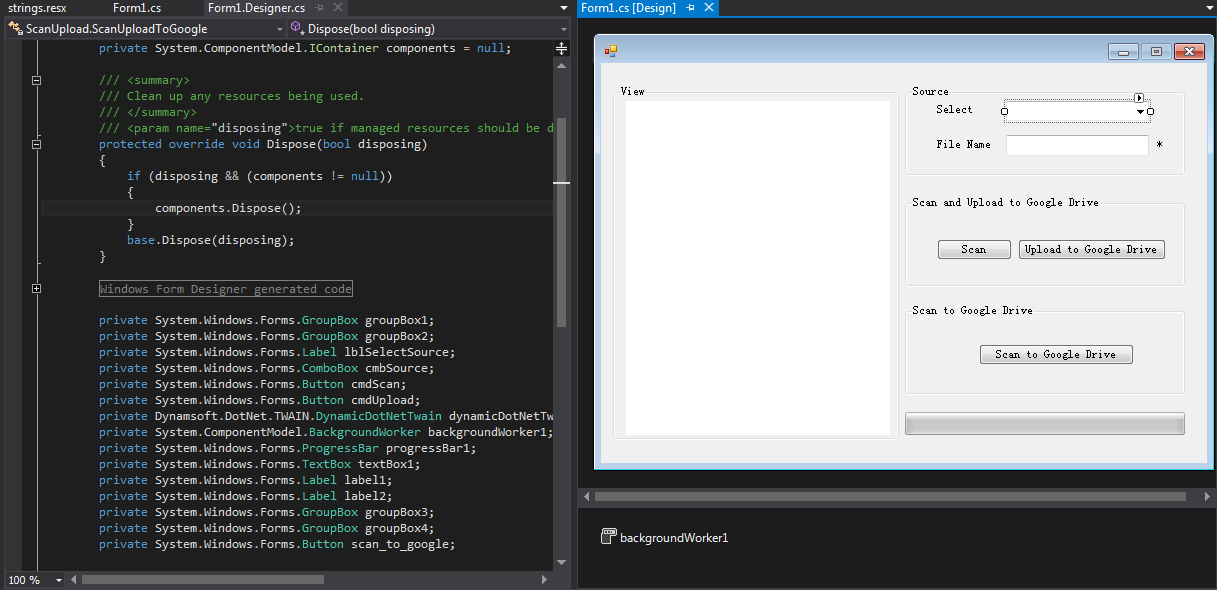Collapse the summary comment block in the editor
The height and width of the screenshot is (590, 1217).
pyautogui.click(x=36, y=80)
